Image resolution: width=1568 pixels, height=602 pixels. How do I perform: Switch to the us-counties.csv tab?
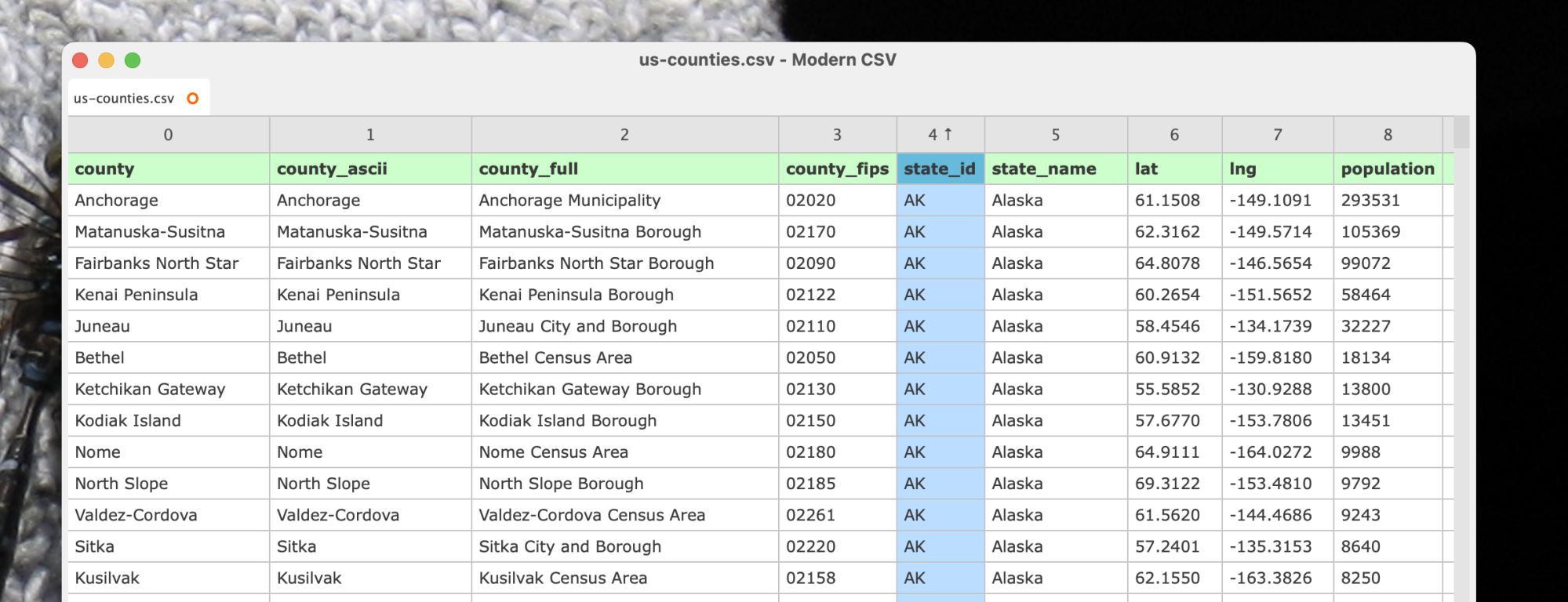124,98
